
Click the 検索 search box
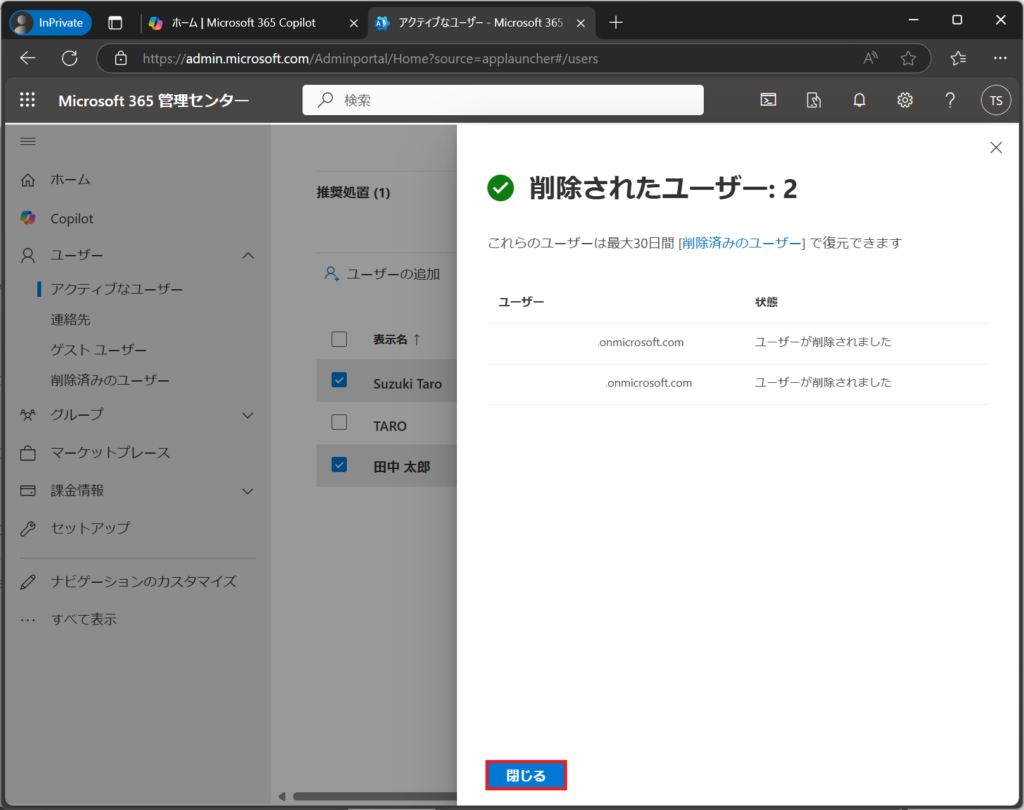[503, 100]
